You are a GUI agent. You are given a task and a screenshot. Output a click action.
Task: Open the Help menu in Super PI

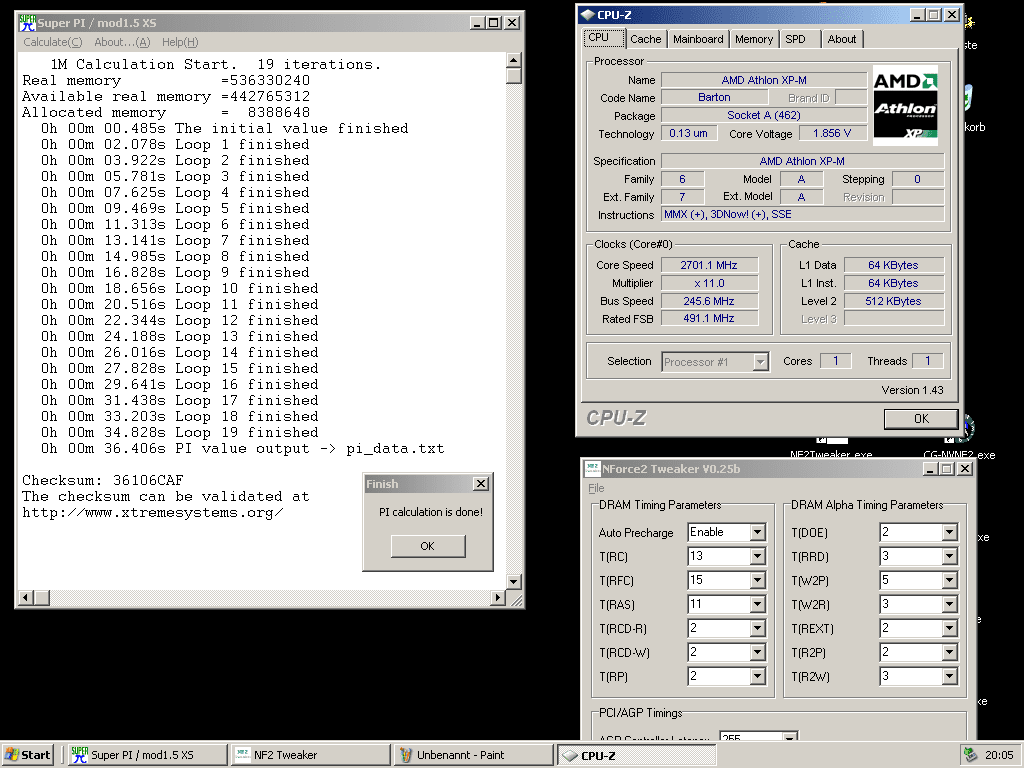(x=180, y=42)
